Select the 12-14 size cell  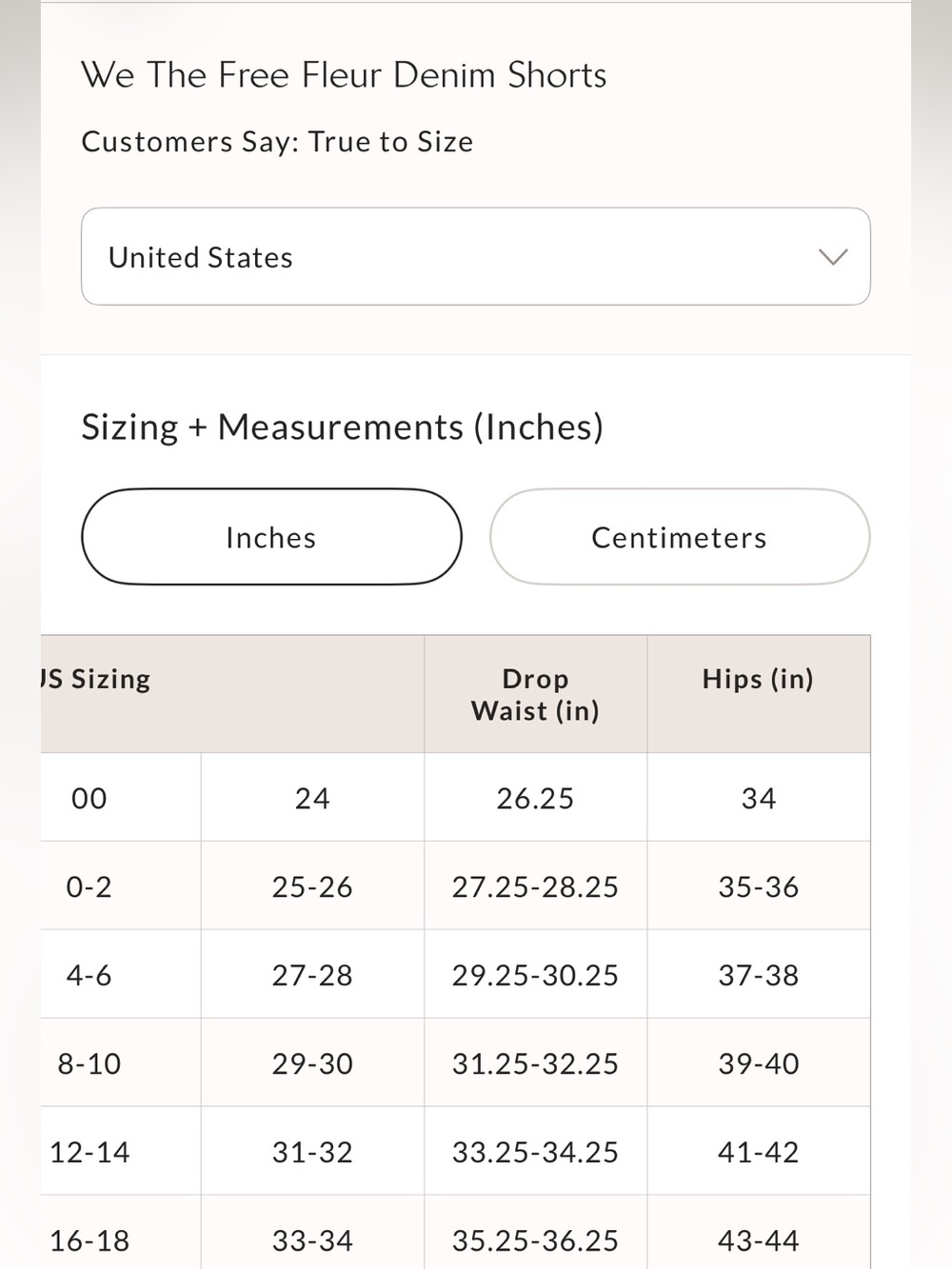[x=89, y=1152]
